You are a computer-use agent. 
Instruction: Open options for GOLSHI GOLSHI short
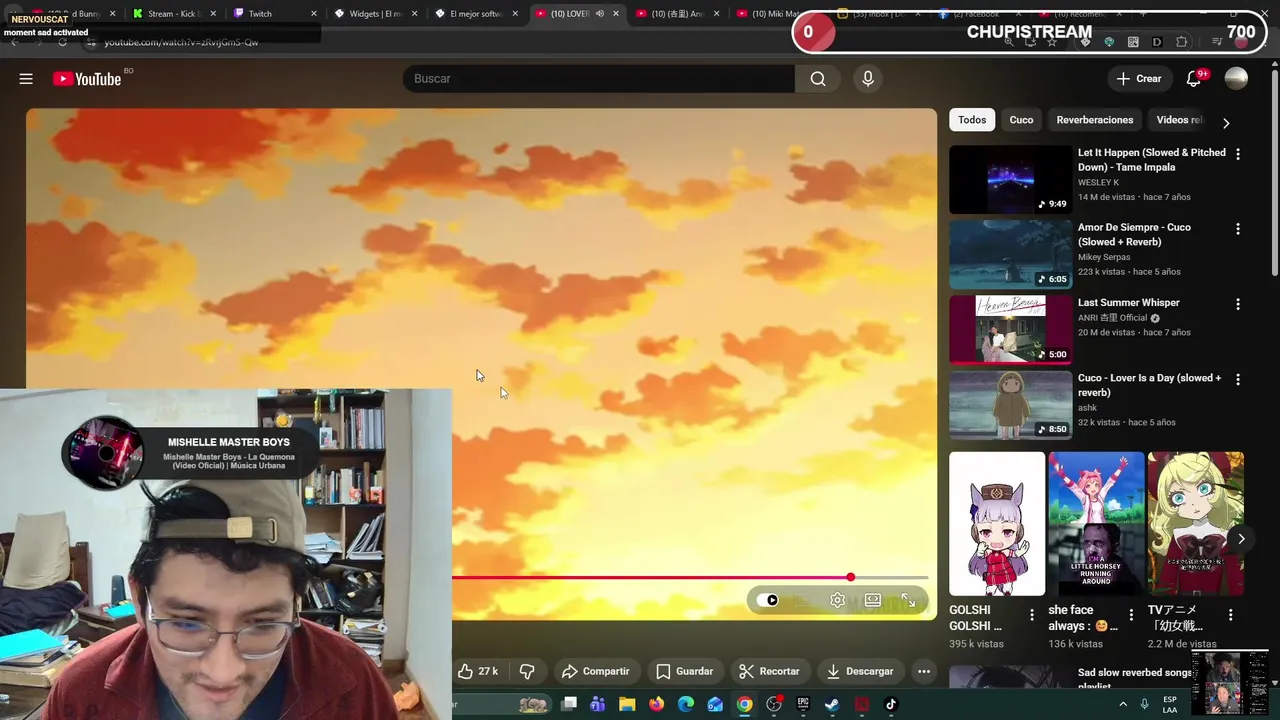[x=1032, y=615]
